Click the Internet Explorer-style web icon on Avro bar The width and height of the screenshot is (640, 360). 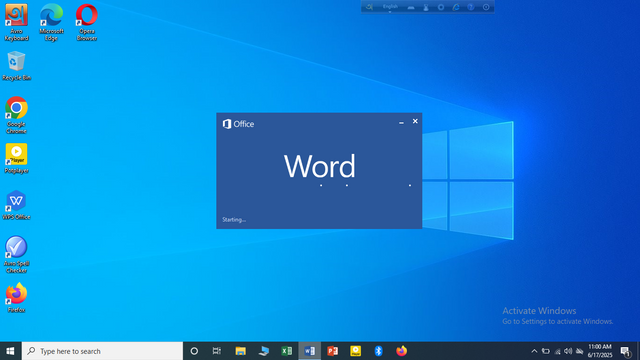click(x=456, y=7)
